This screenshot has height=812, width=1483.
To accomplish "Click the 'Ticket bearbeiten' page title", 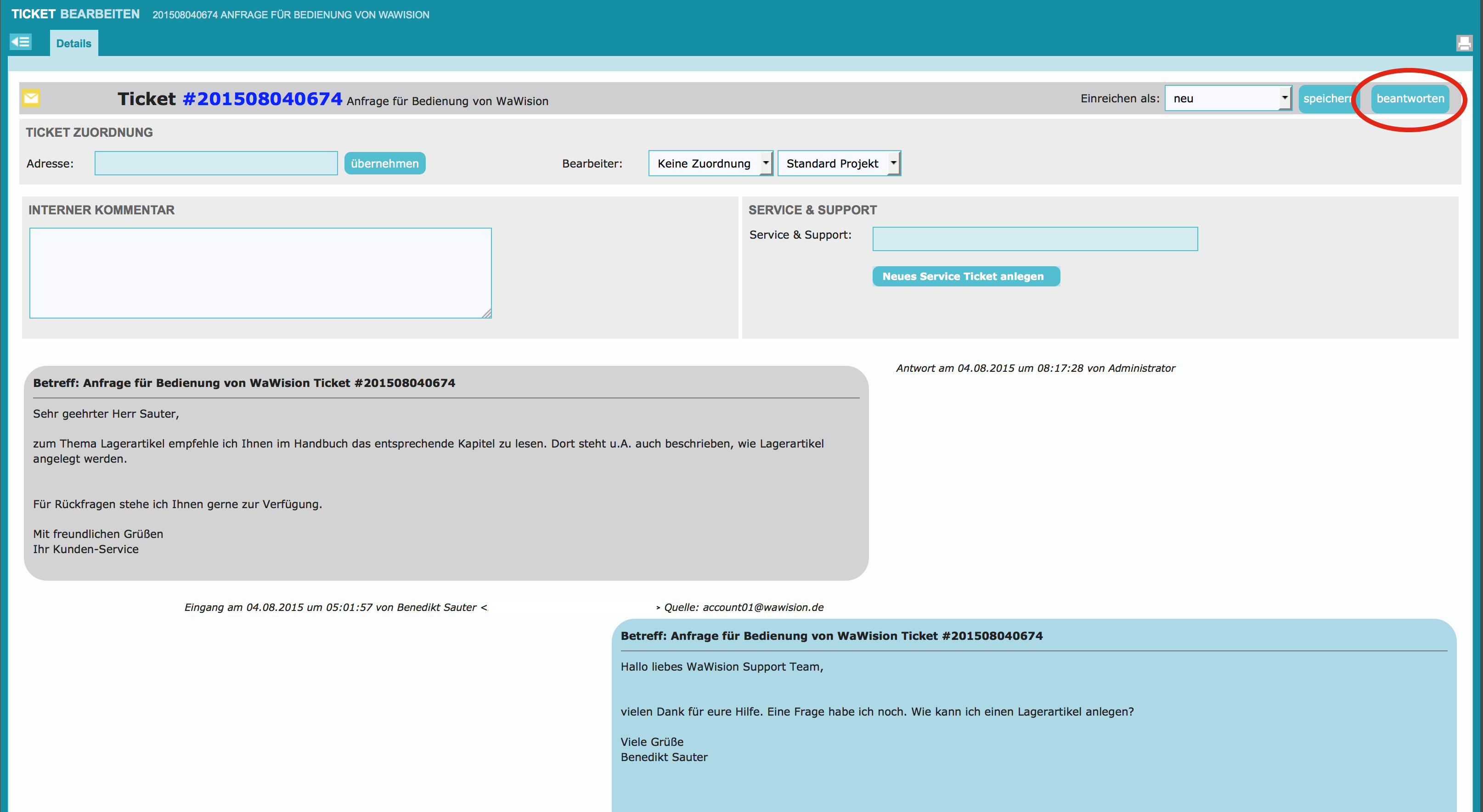I will click(x=75, y=14).
